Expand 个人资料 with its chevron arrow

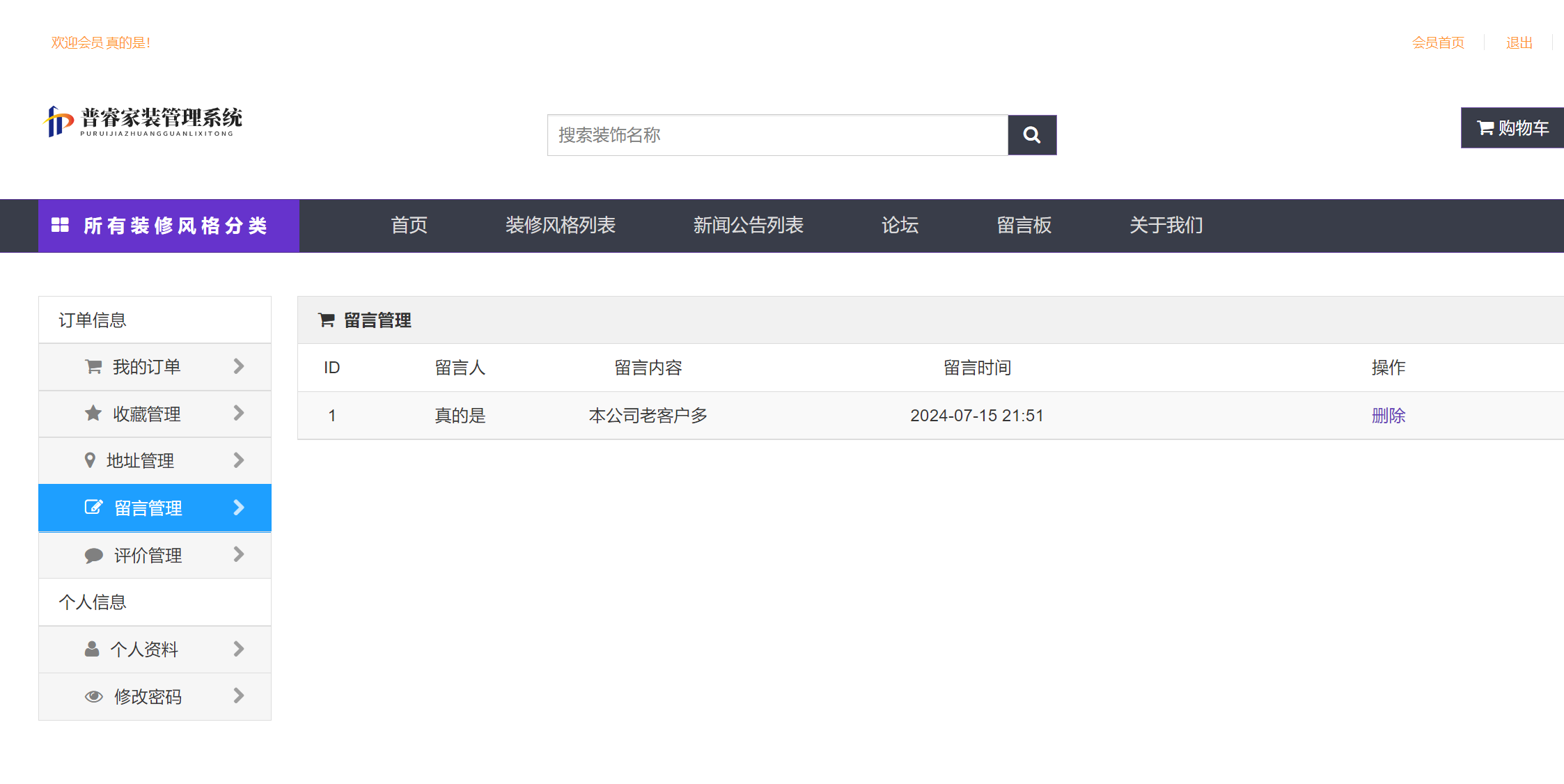point(239,649)
